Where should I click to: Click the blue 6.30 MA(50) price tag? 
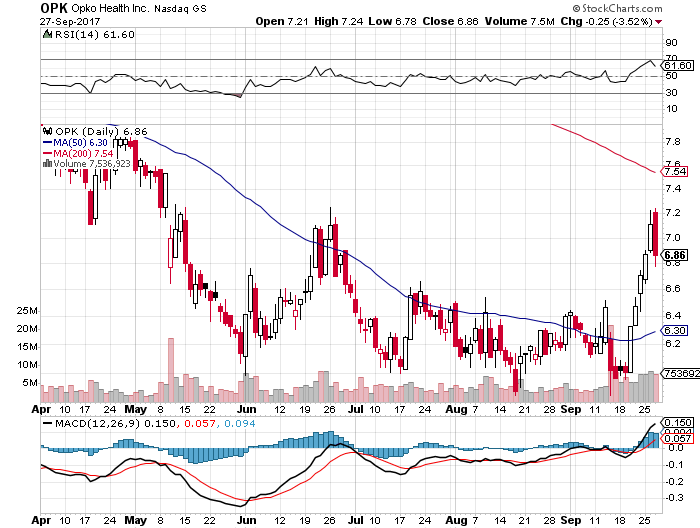click(675, 330)
